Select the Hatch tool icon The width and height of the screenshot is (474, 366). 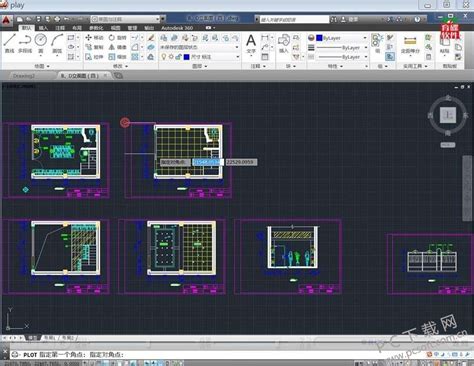click(71, 57)
